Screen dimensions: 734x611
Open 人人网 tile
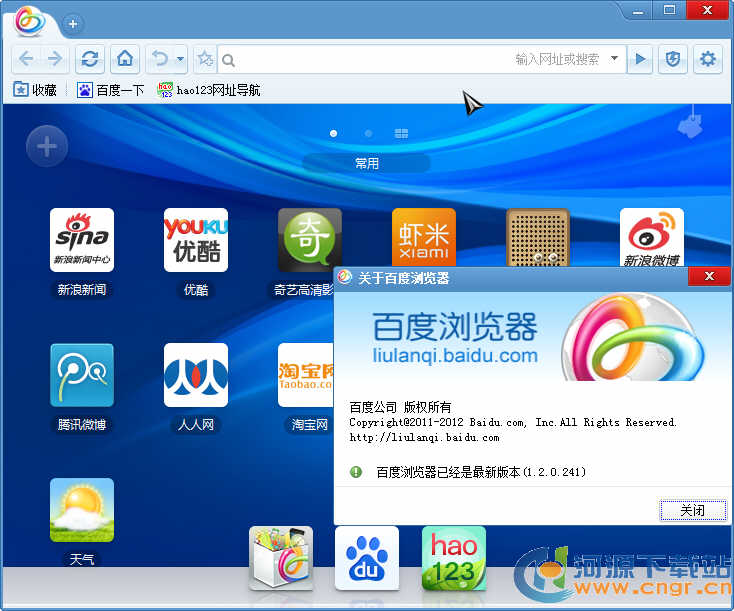point(196,375)
